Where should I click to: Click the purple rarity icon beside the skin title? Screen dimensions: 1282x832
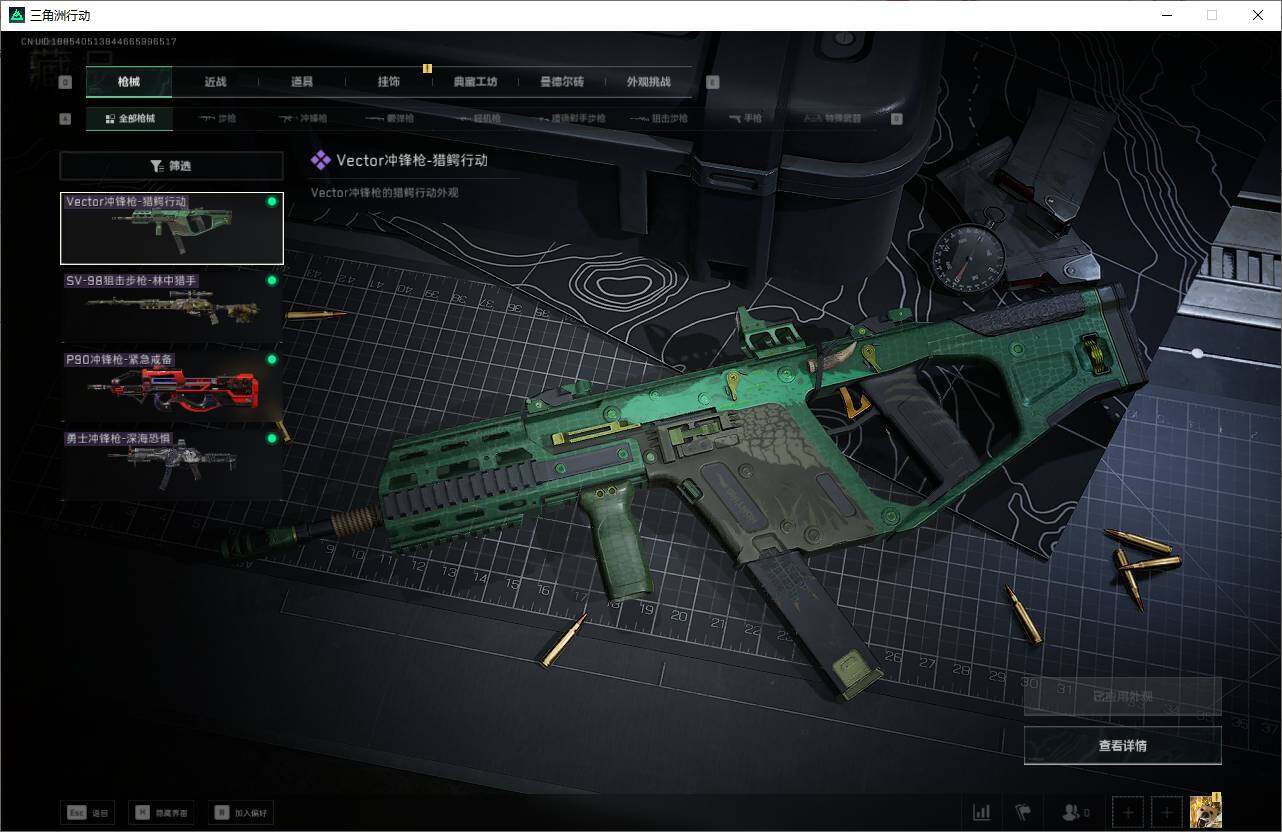[320, 160]
